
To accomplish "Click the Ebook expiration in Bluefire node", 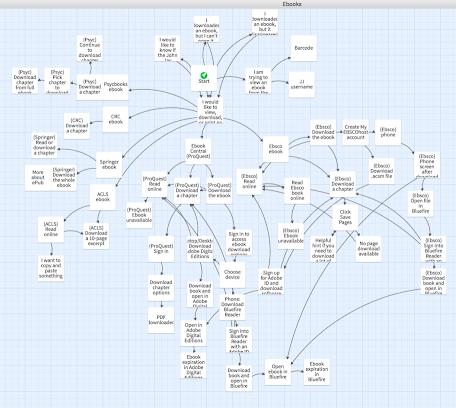I will click(x=317, y=372).
